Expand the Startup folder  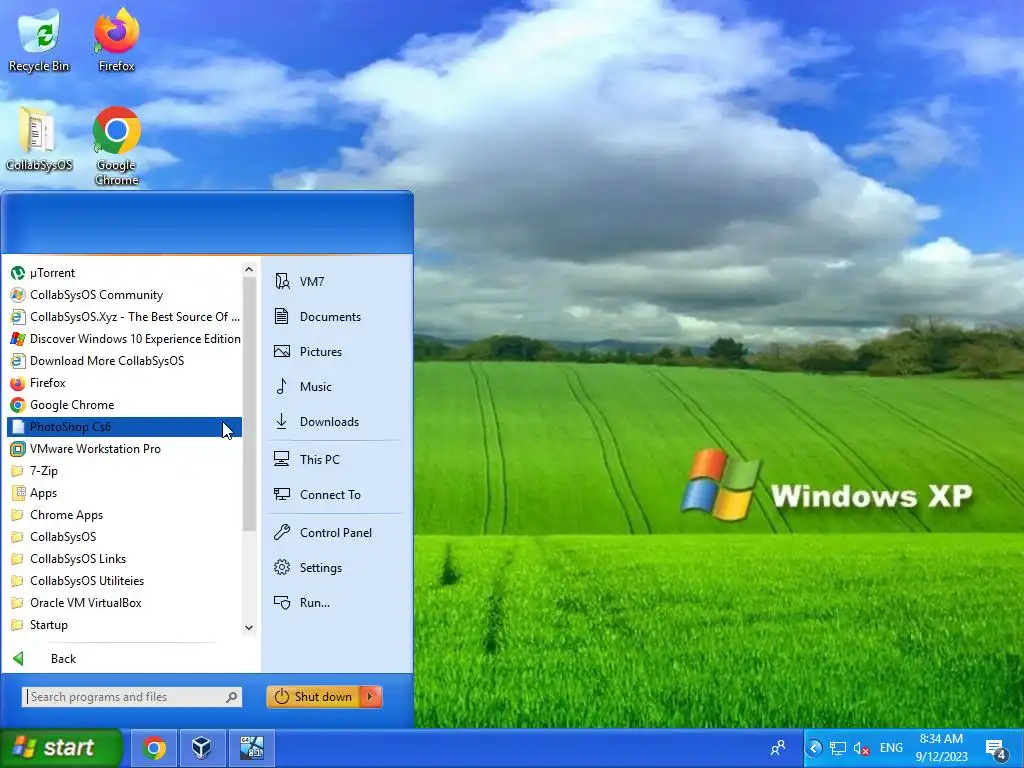(124, 625)
